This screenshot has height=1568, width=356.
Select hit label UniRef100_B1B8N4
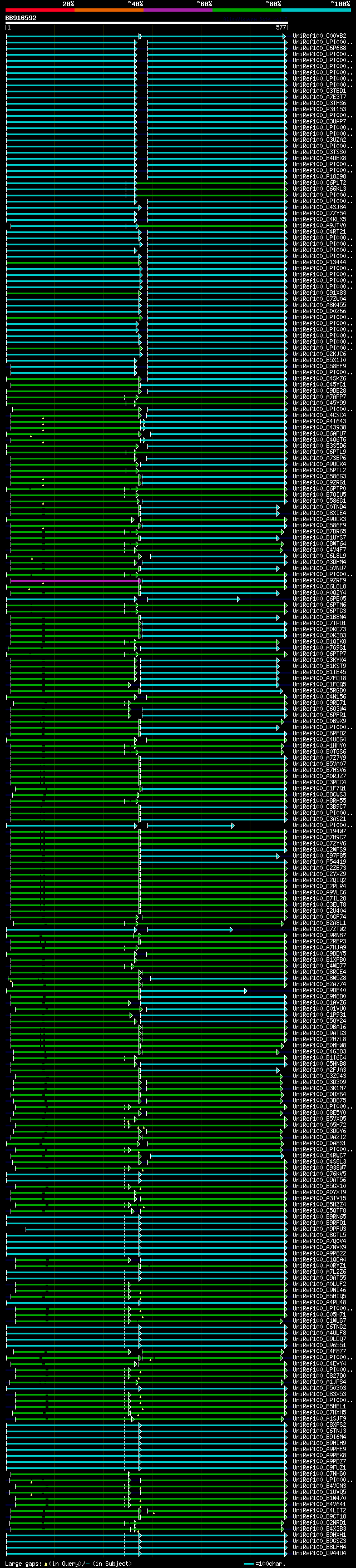(319, 617)
